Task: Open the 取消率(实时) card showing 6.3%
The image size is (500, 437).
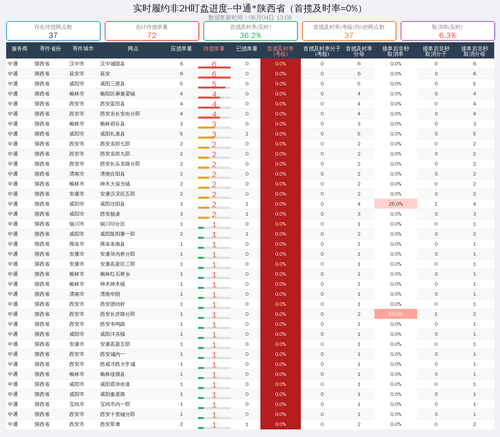Action: (447, 31)
